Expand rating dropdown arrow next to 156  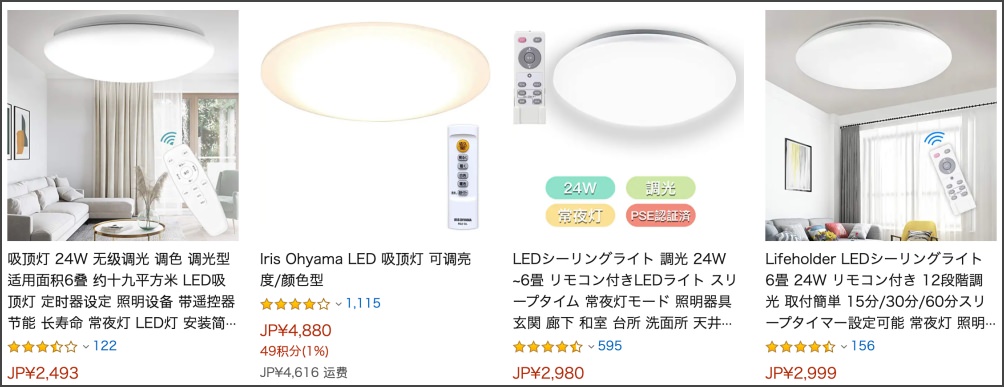843,347
